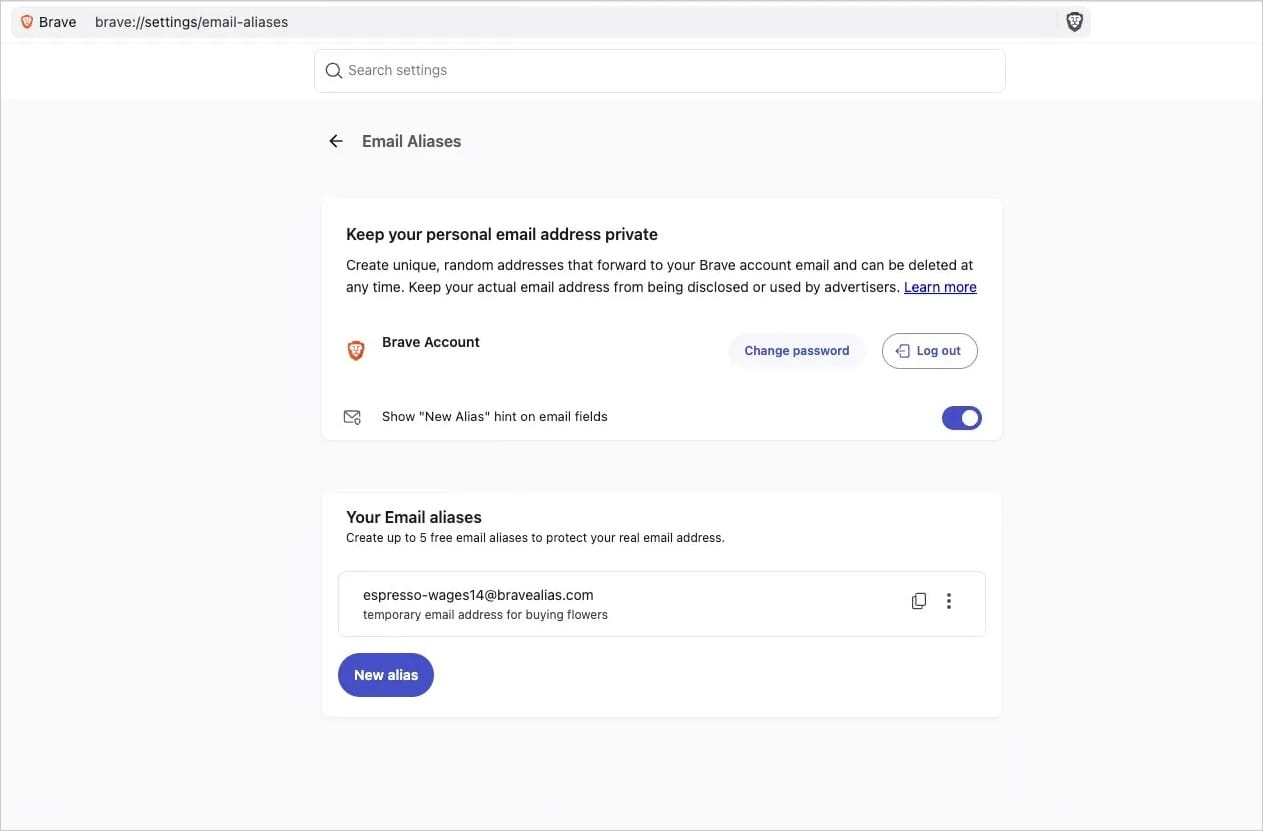The width and height of the screenshot is (1263, 831).
Task: Click Change password button
Action: click(797, 351)
